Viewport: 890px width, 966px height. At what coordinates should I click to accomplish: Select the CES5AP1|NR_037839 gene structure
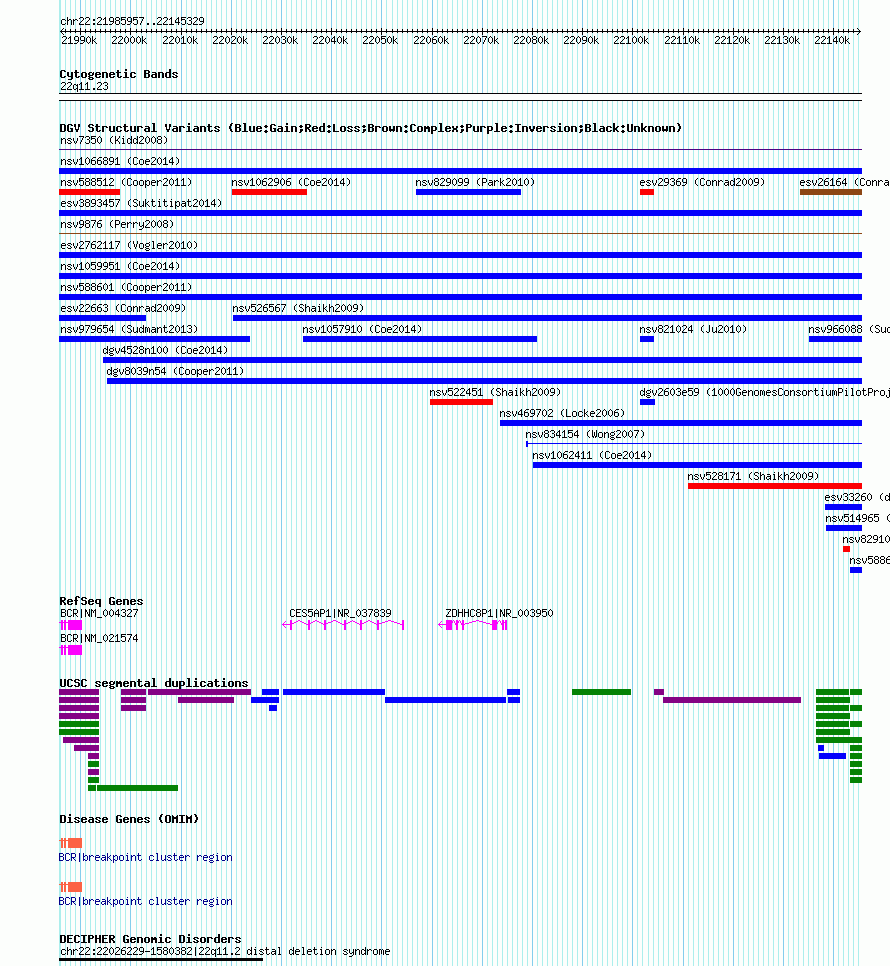pyautogui.click(x=343, y=625)
